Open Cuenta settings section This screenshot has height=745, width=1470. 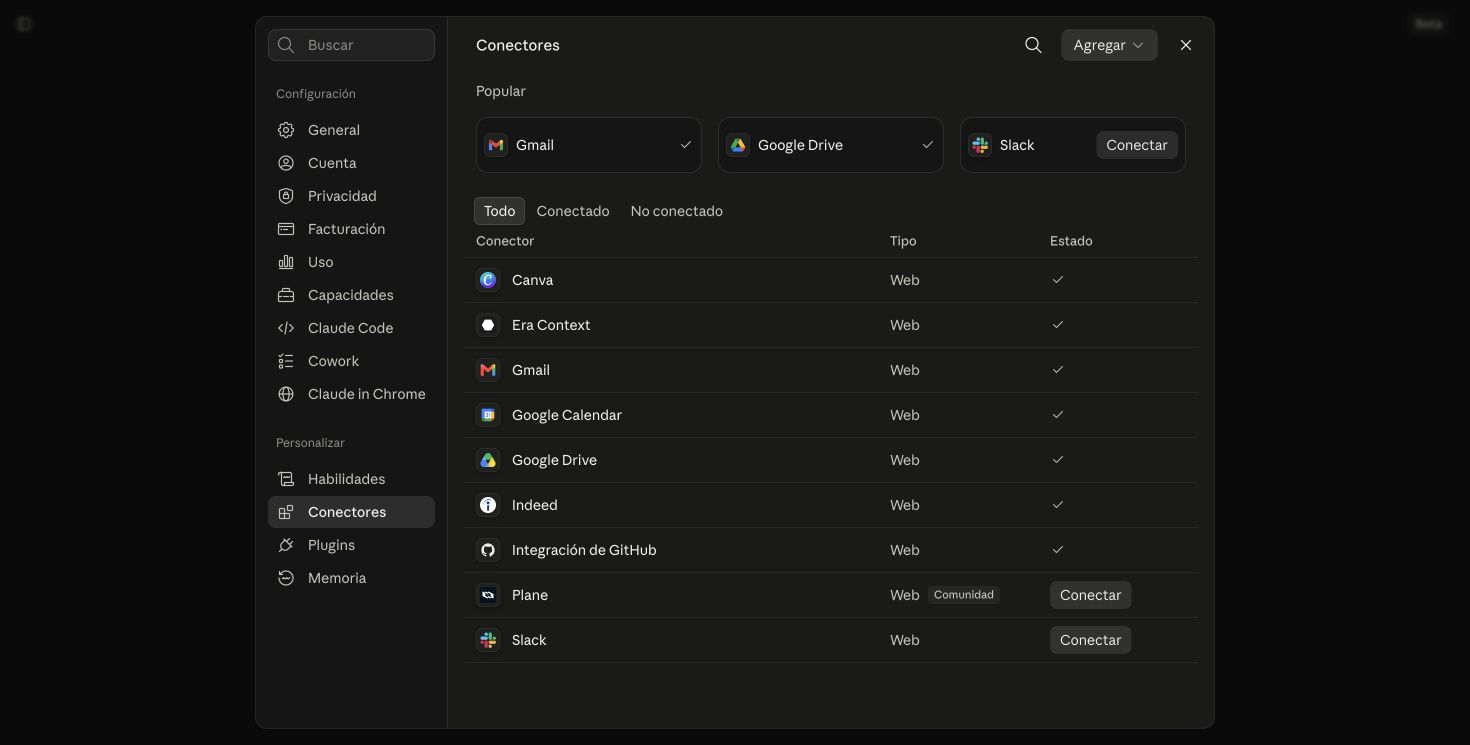pos(351,163)
